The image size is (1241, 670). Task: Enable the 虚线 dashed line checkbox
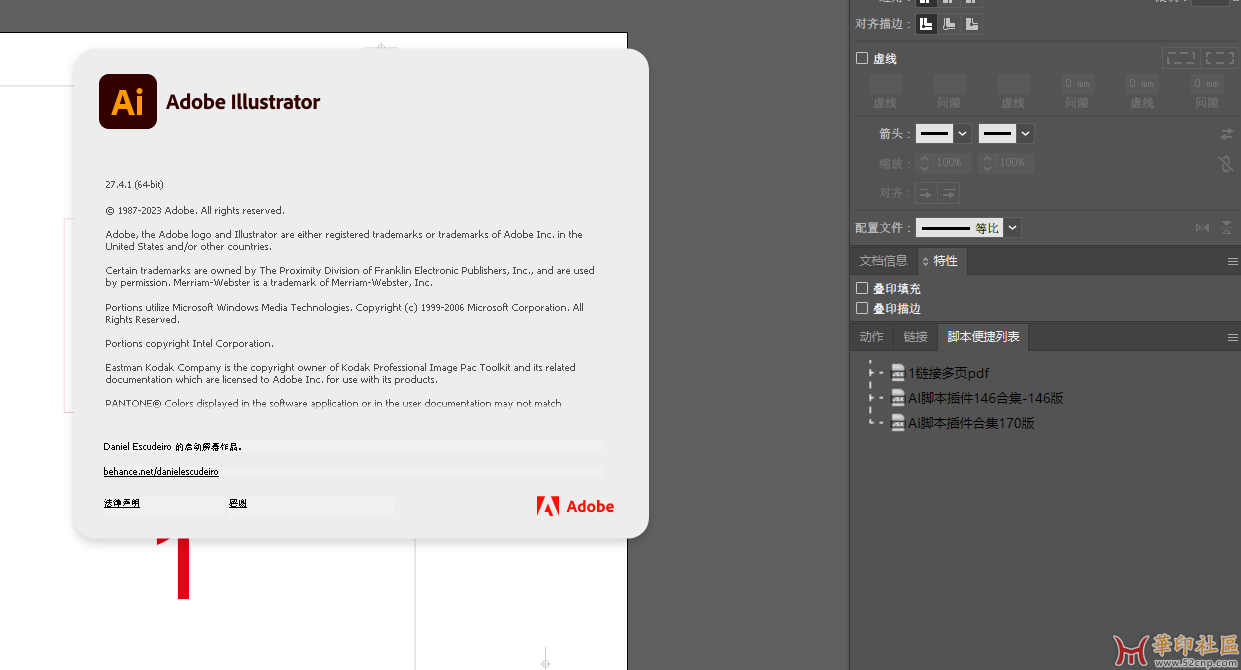pos(862,58)
